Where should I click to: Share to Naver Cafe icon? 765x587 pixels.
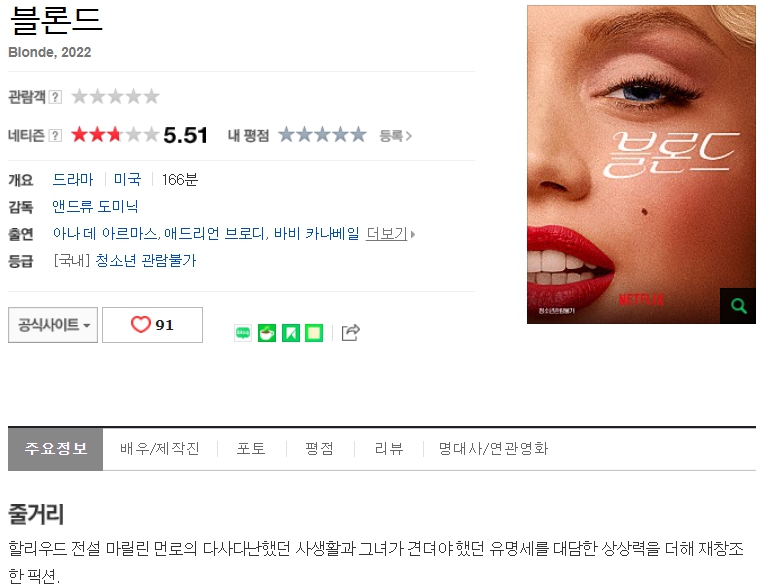(267, 333)
